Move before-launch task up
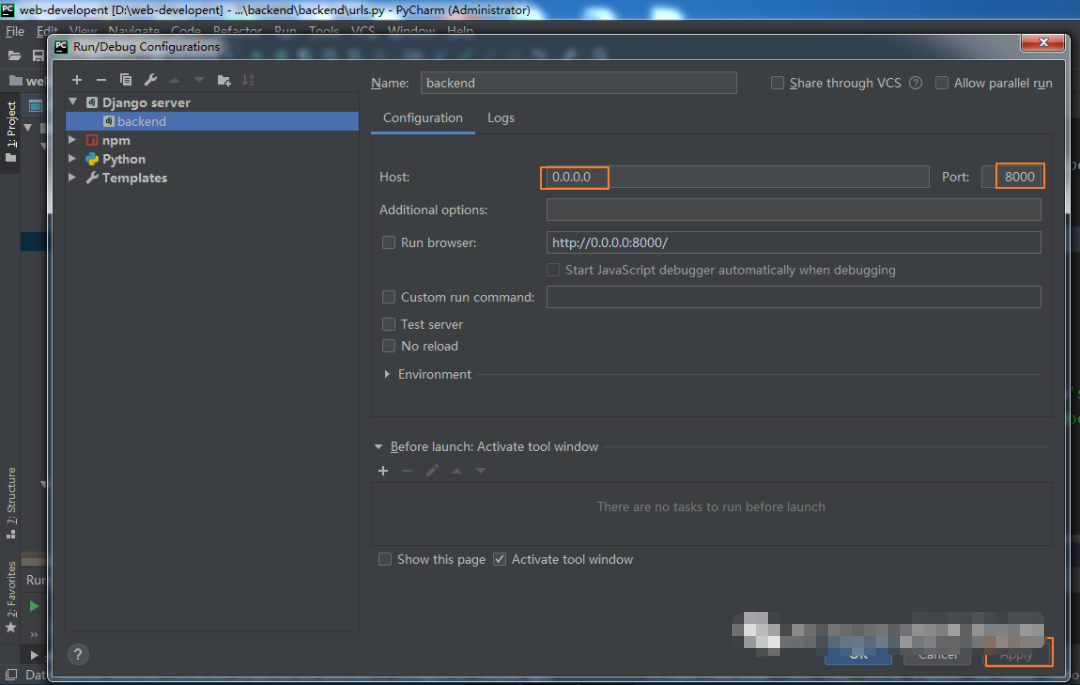This screenshot has height=685, width=1080. pyautogui.click(x=456, y=471)
